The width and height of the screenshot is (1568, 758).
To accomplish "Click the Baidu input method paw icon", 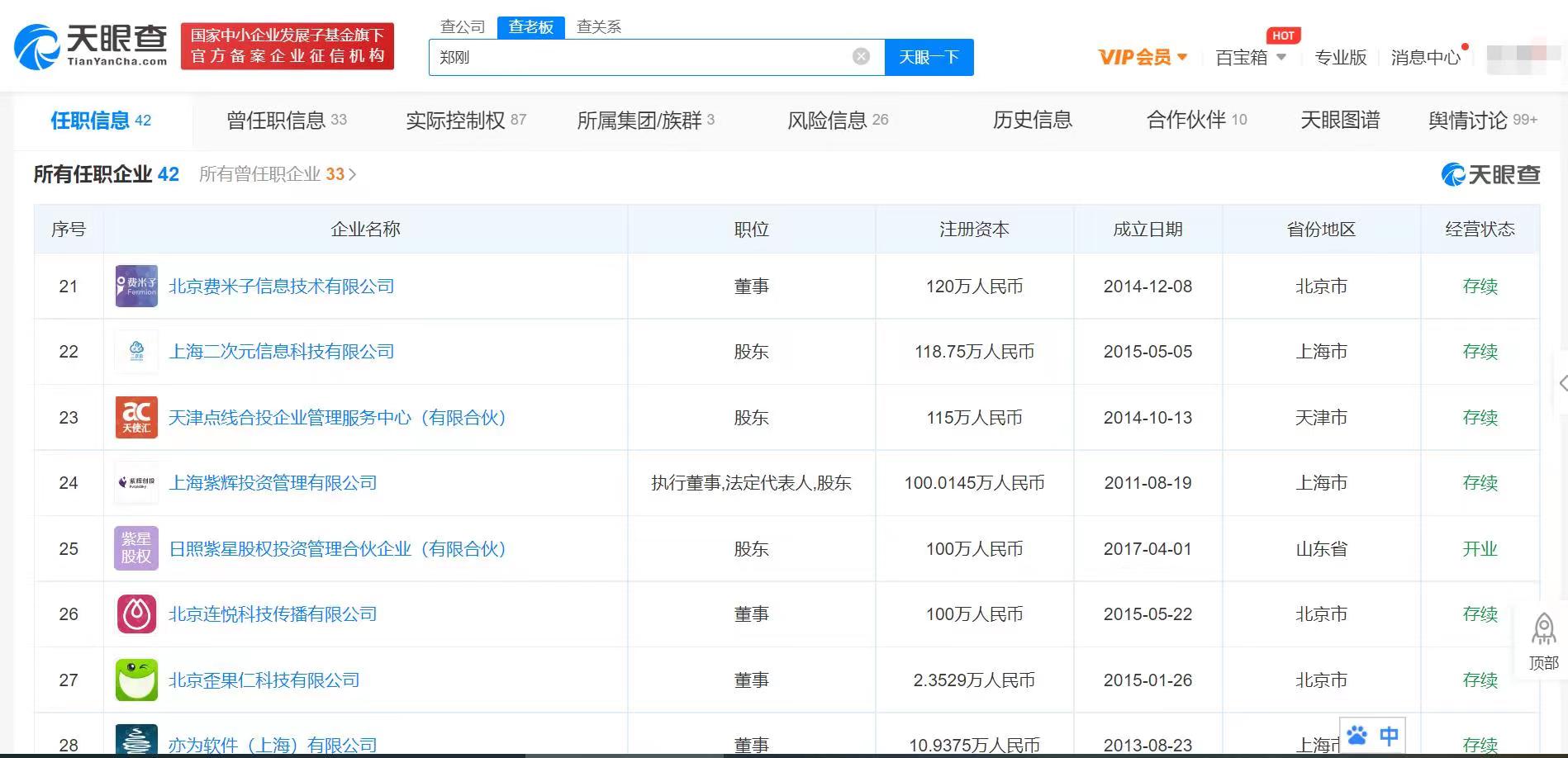I will [1357, 735].
